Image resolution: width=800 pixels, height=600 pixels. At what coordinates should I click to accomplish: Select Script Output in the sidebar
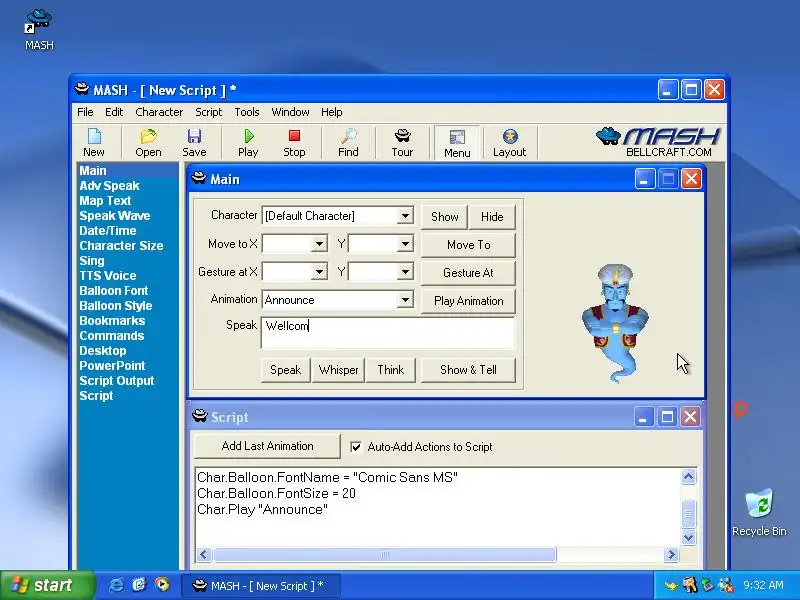click(x=117, y=381)
